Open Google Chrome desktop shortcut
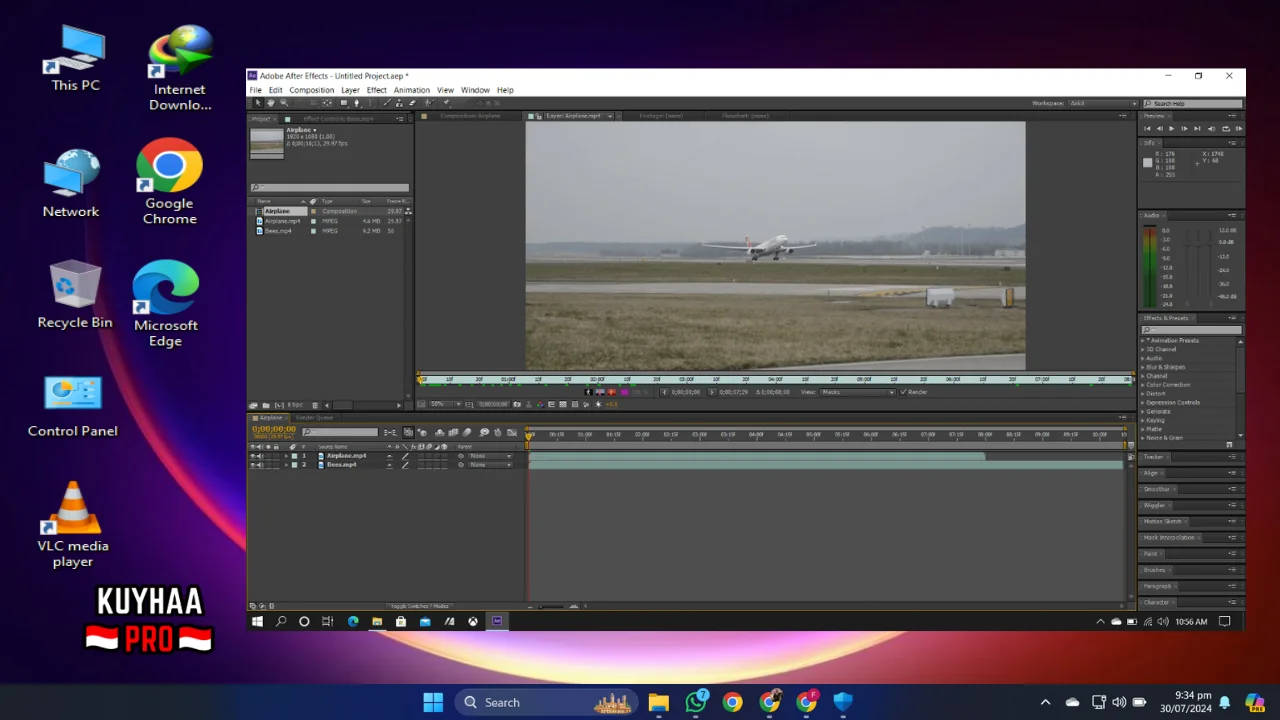1280x720 pixels. pos(169,182)
